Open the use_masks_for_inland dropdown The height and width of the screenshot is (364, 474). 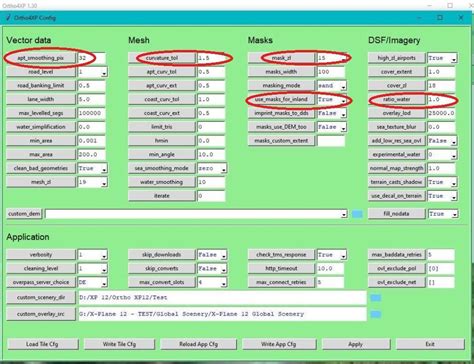(x=343, y=100)
